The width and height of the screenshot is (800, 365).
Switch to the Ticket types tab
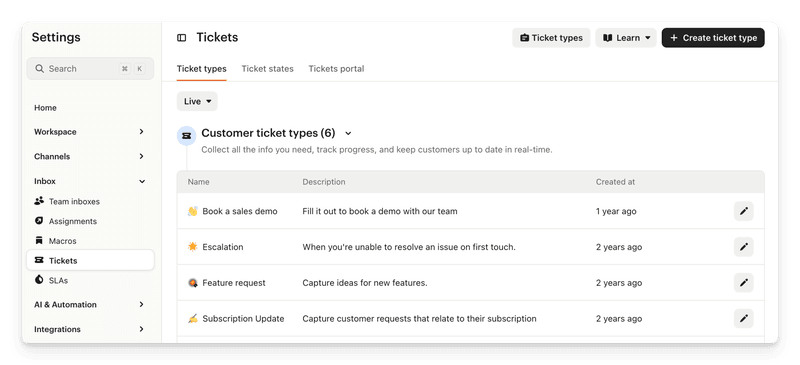coord(202,69)
